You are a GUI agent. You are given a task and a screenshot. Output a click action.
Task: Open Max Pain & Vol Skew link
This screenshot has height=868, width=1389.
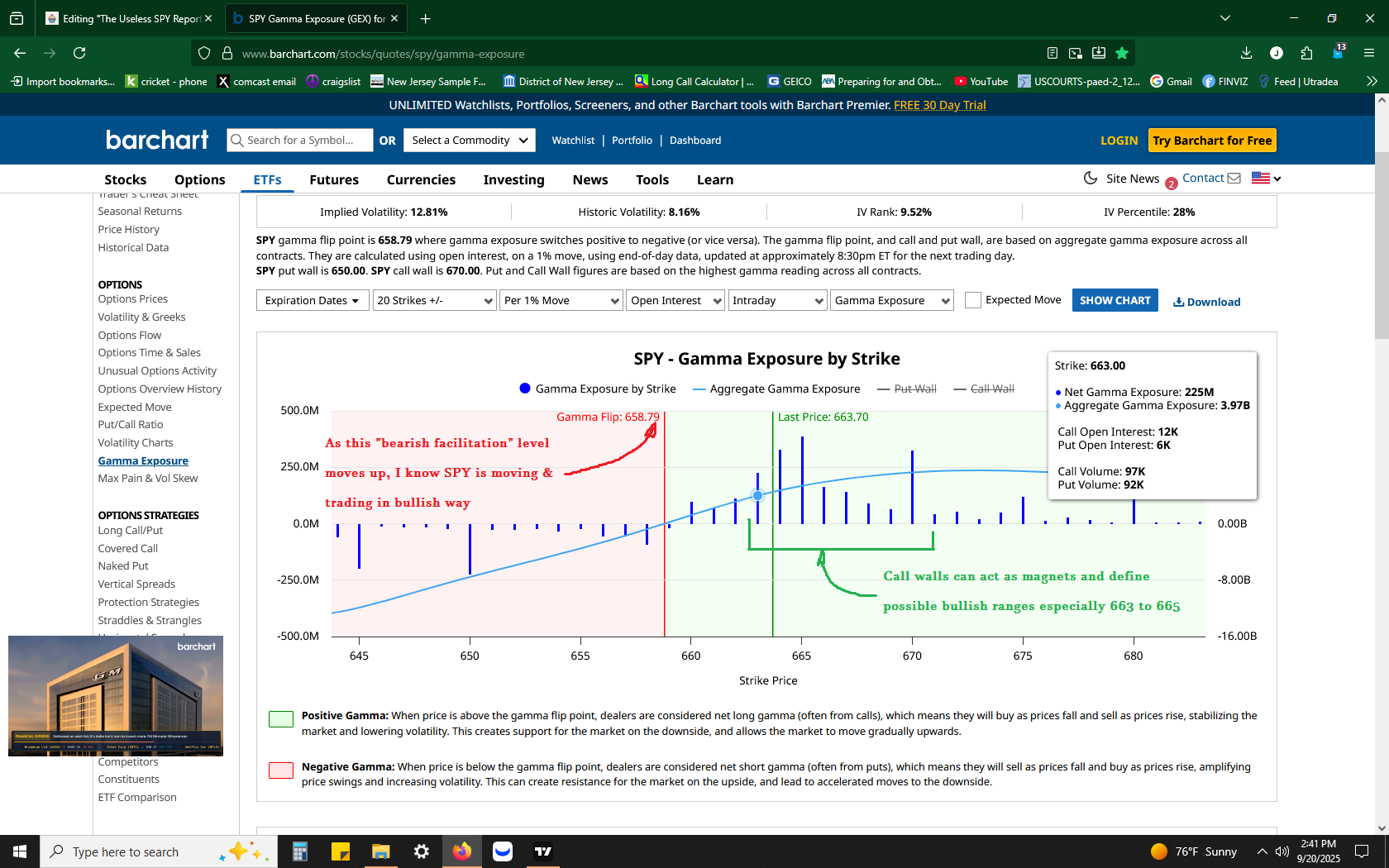(148, 478)
